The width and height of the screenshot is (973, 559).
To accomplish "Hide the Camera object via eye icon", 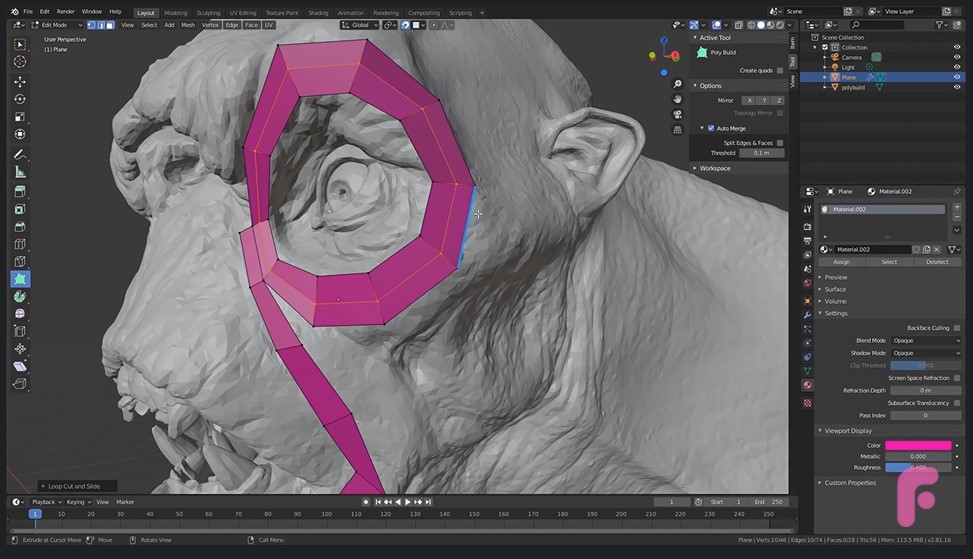I will pos(957,57).
